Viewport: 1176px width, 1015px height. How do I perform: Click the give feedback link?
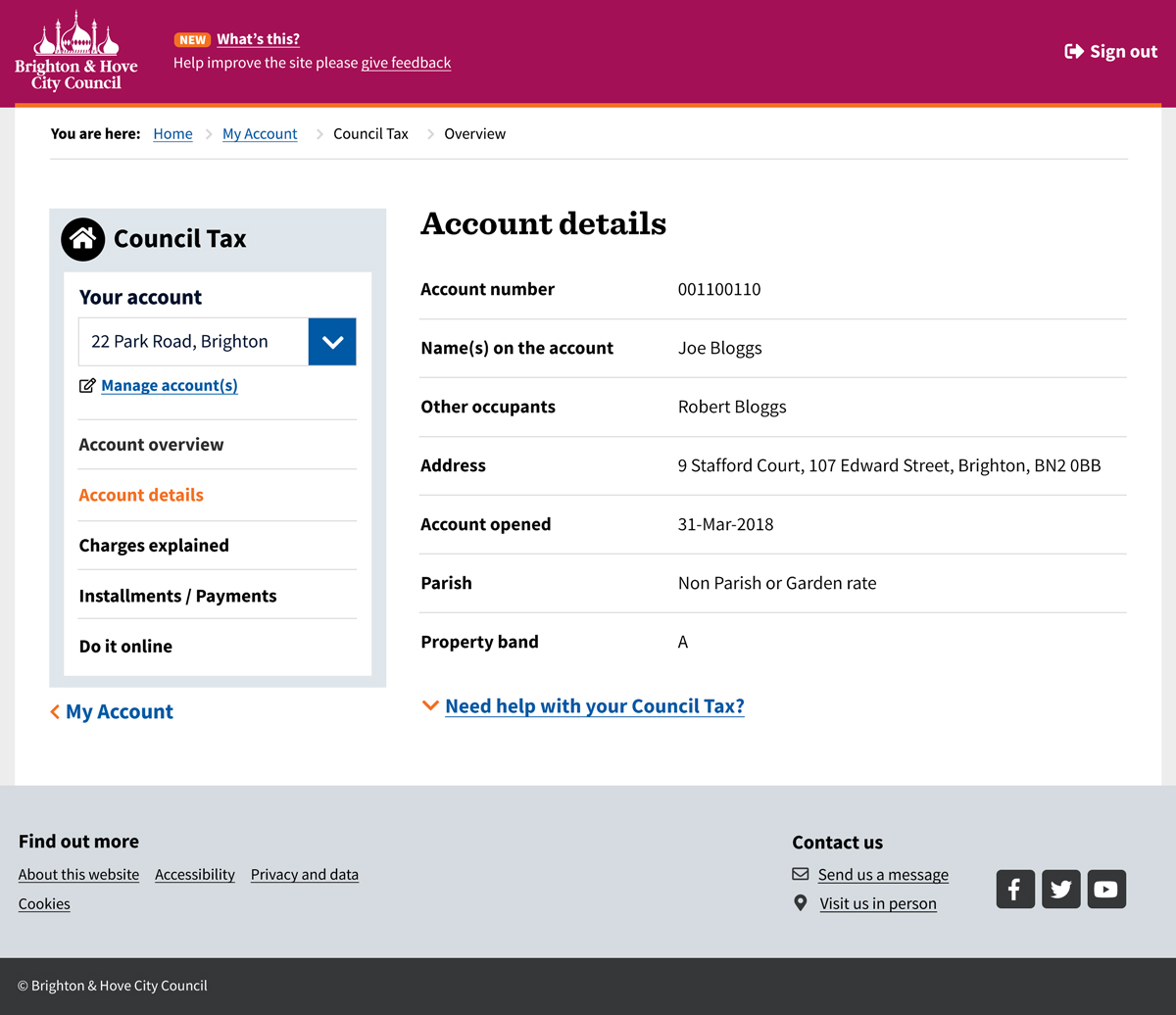[406, 63]
